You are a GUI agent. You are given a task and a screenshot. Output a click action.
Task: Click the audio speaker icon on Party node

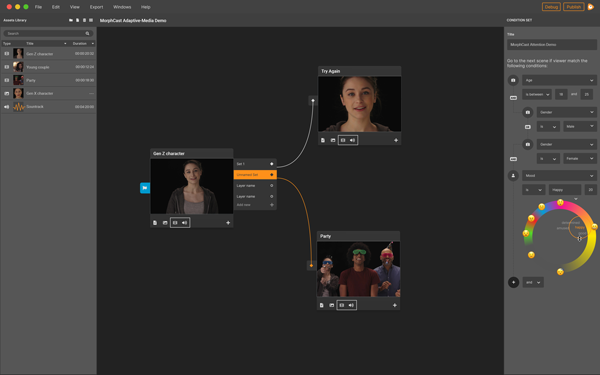pyautogui.click(x=351, y=305)
